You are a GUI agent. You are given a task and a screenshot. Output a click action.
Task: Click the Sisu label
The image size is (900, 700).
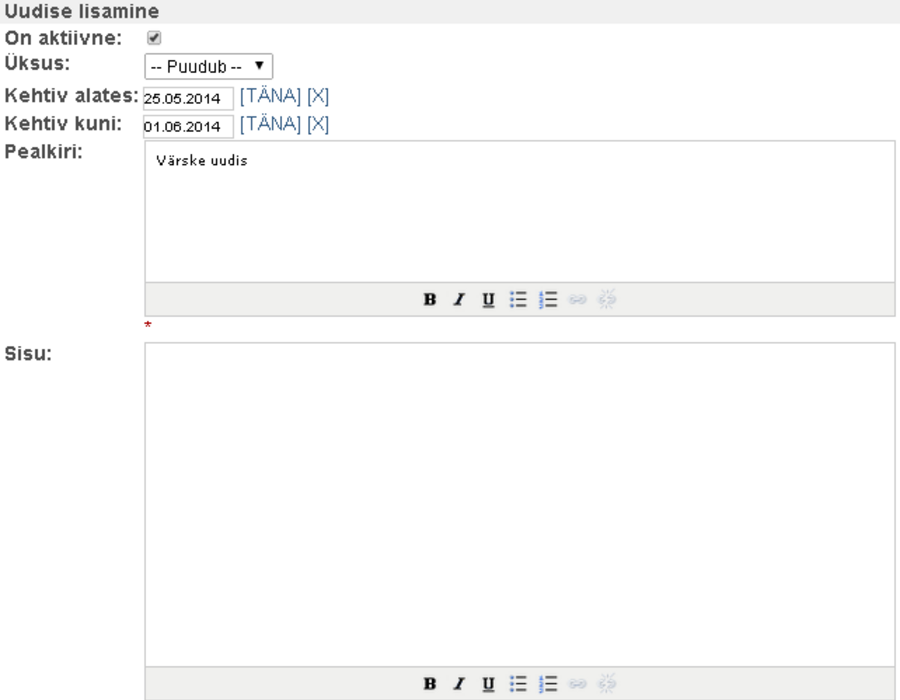coord(28,353)
